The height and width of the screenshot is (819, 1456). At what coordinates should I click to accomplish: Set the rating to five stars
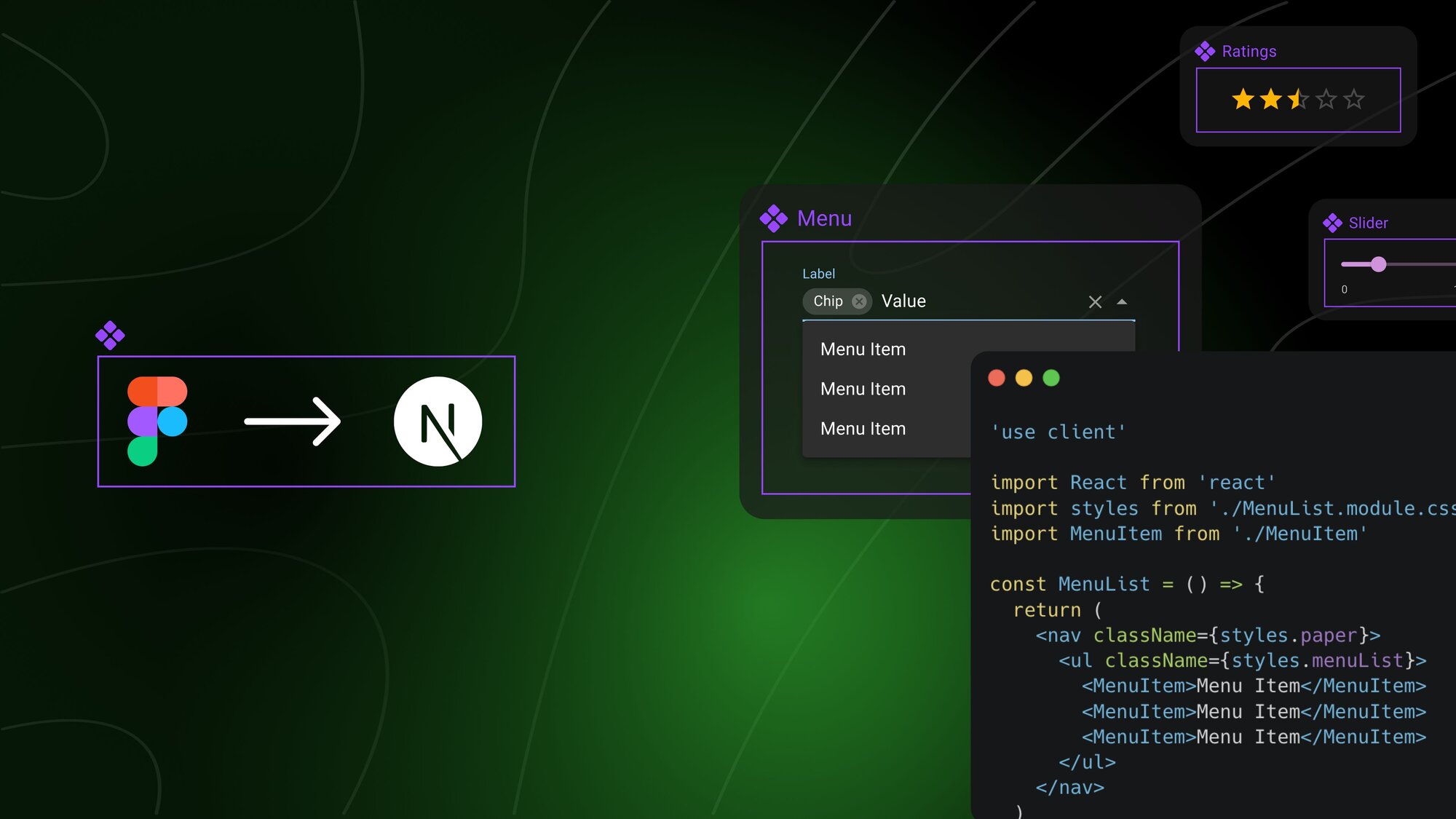coord(1353,99)
